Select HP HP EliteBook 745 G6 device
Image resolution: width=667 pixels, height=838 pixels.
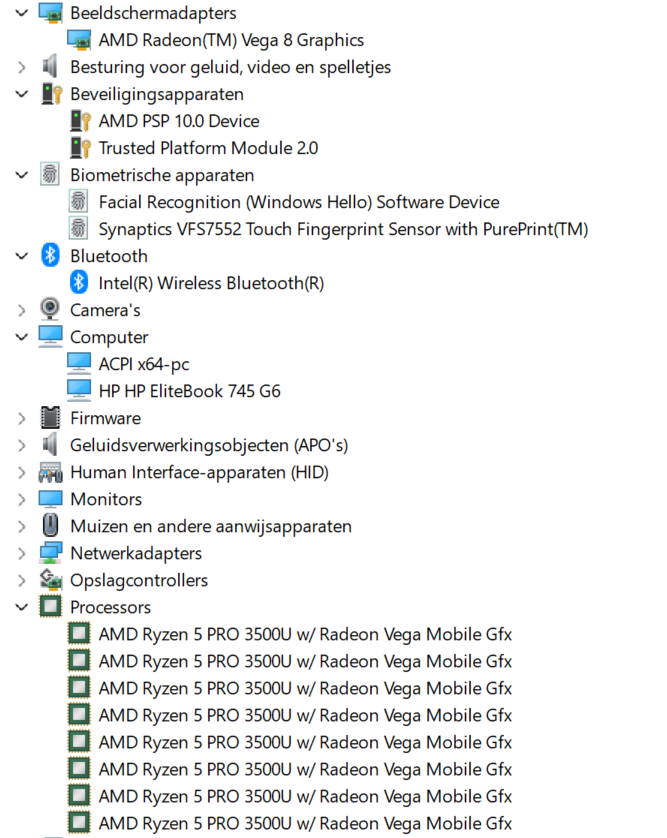click(x=189, y=391)
